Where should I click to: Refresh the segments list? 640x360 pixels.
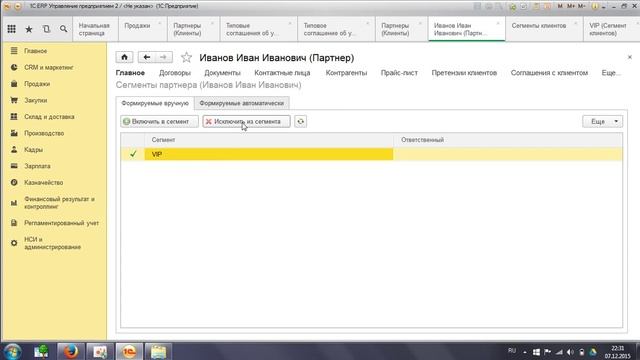300,121
